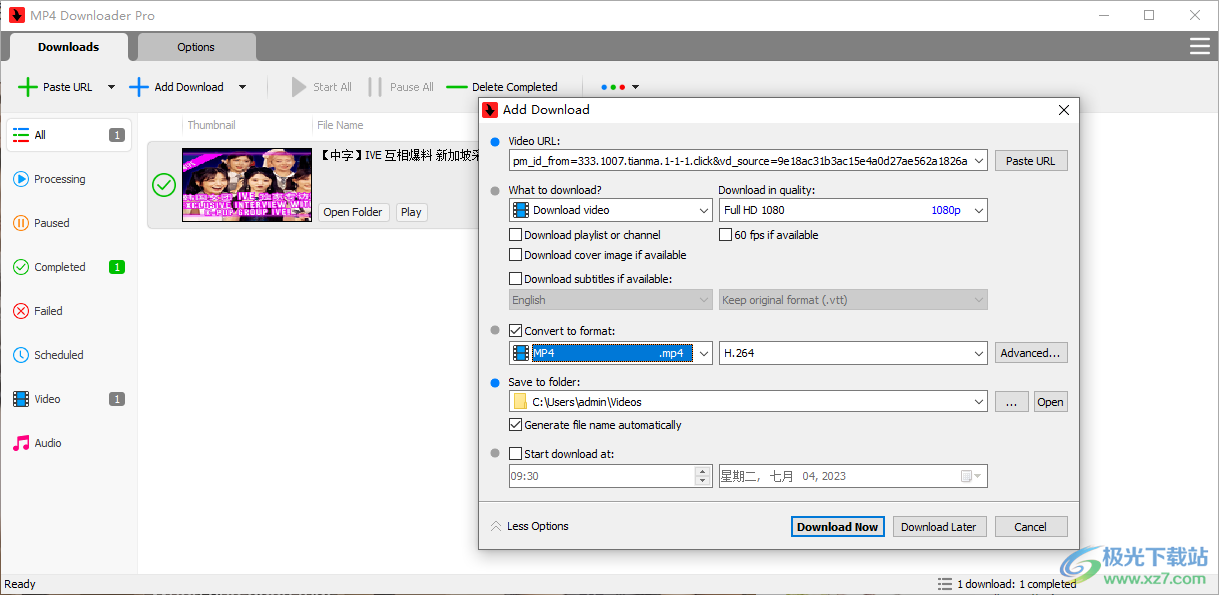1219x595 pixels.
Task: Open the Paste URL dropdown arrow
Action: (111, 87)
